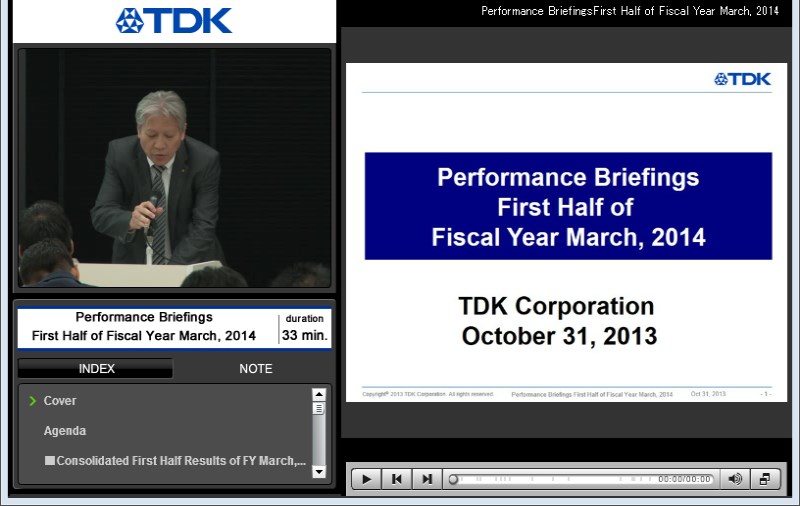Click the presentation slide cover

(x=566, y=232)
